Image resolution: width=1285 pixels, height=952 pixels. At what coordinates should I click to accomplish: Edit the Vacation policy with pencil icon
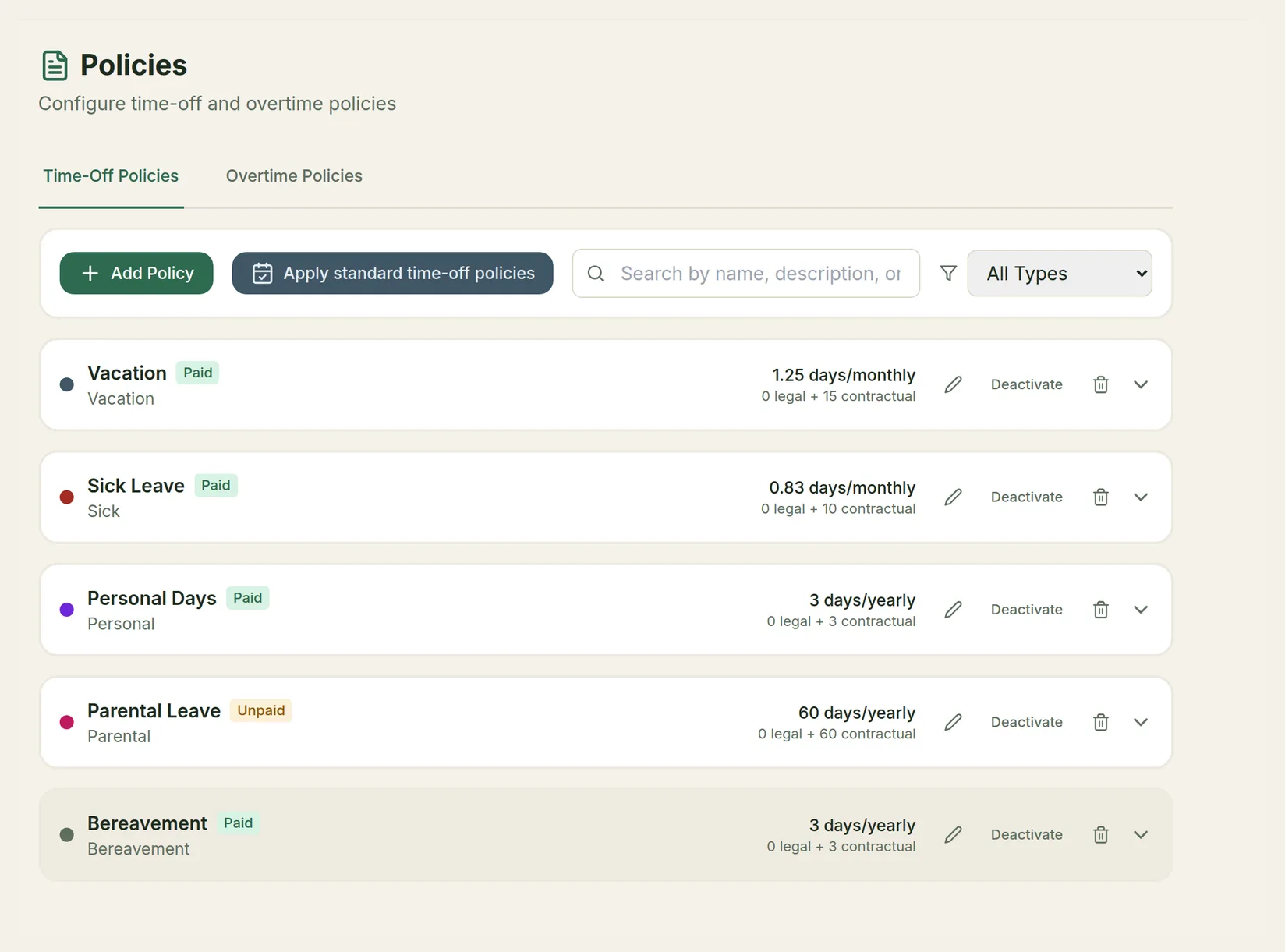pyautogui.click(x=953, y=384)
